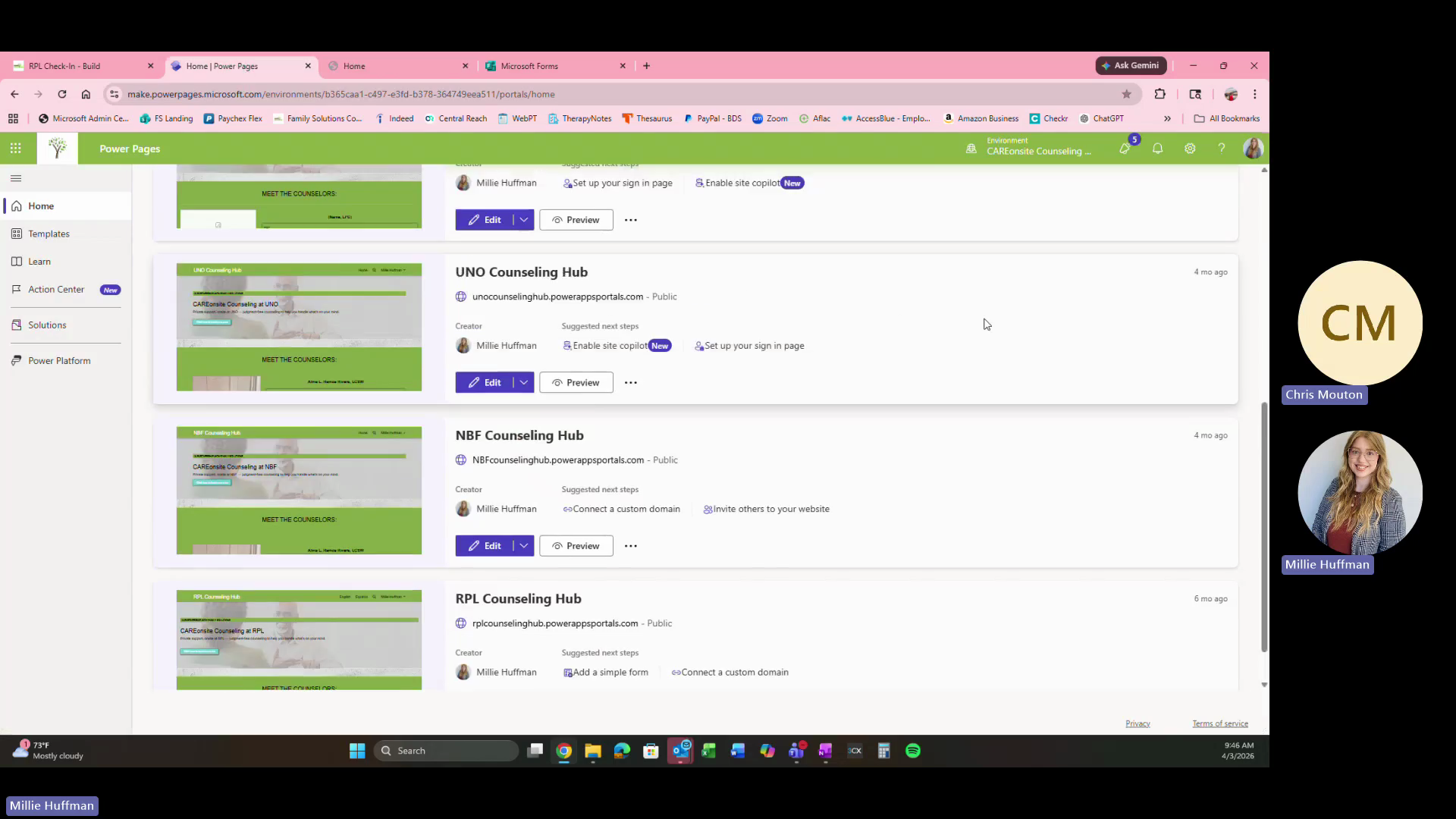This screenshot has width=1456, height=819.
Task: Edit the NBF Counseling Hub site
Action: click(x=485, y=546)
